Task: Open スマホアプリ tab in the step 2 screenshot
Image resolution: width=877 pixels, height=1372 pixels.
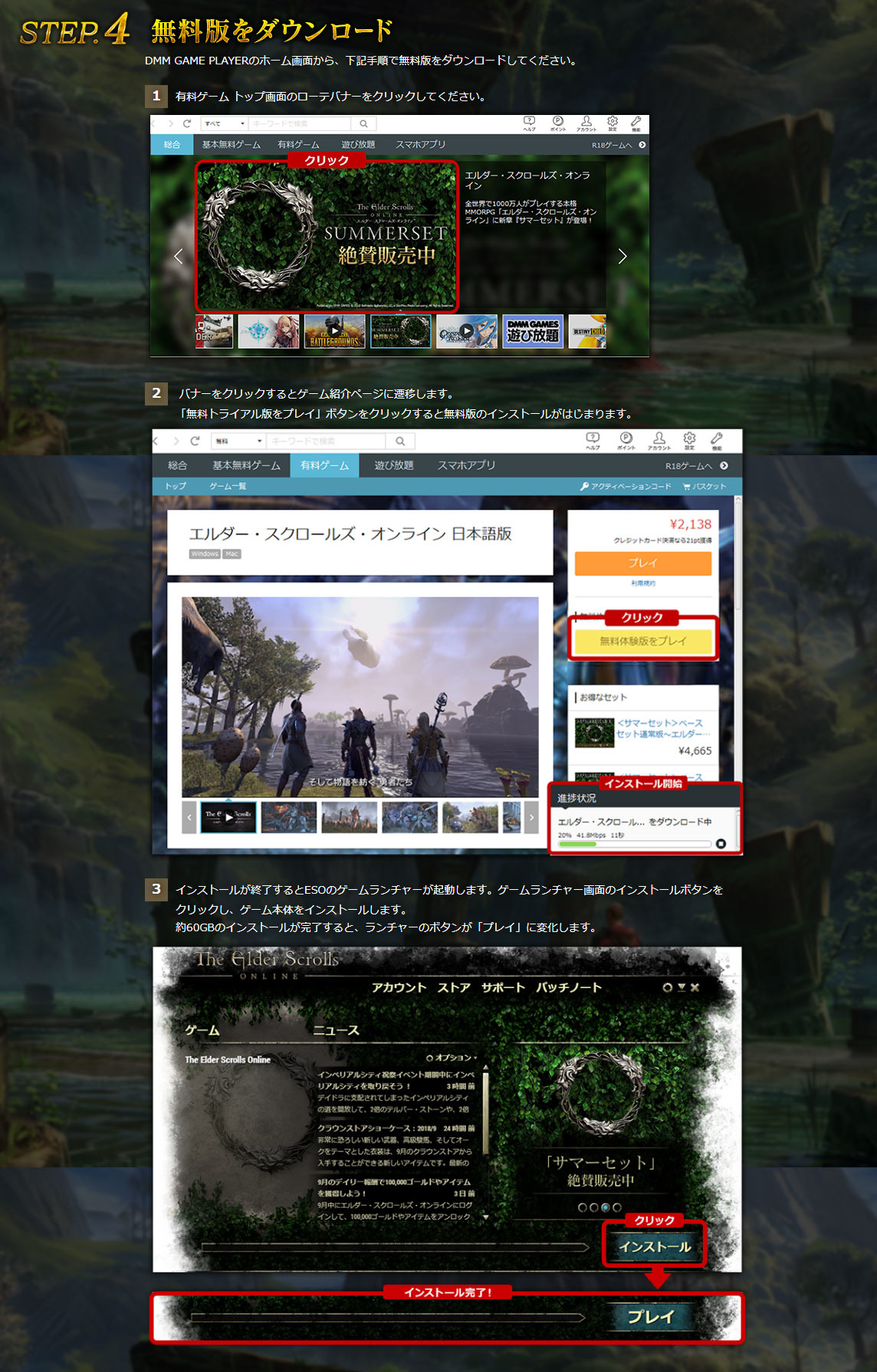Action: [466, 465]
